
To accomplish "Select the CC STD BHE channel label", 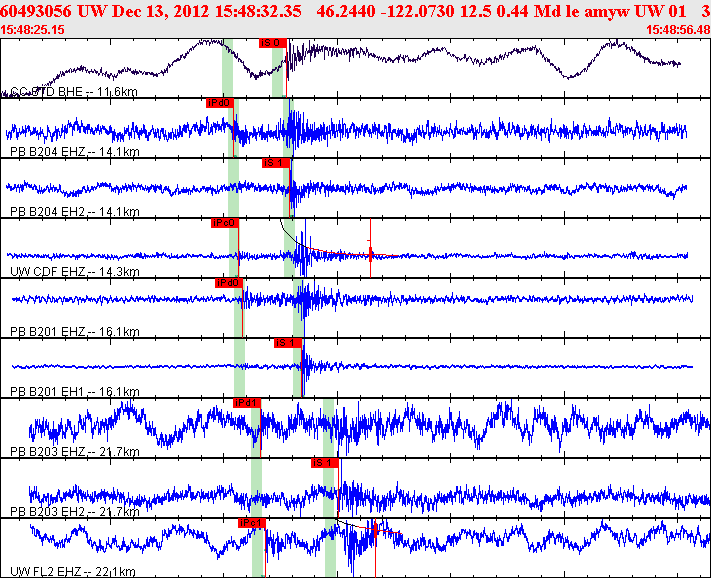I will 73,92.
